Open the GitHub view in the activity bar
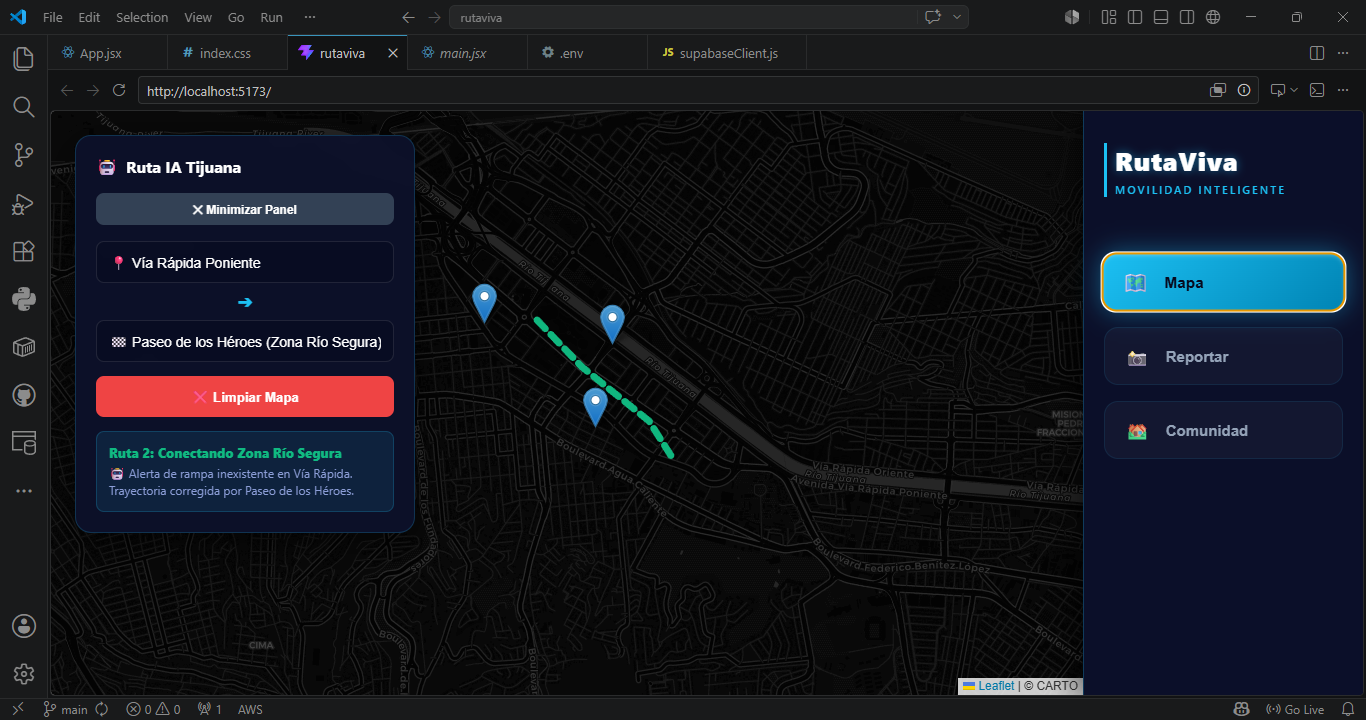 pyautogui.click(x=23, y=394)
